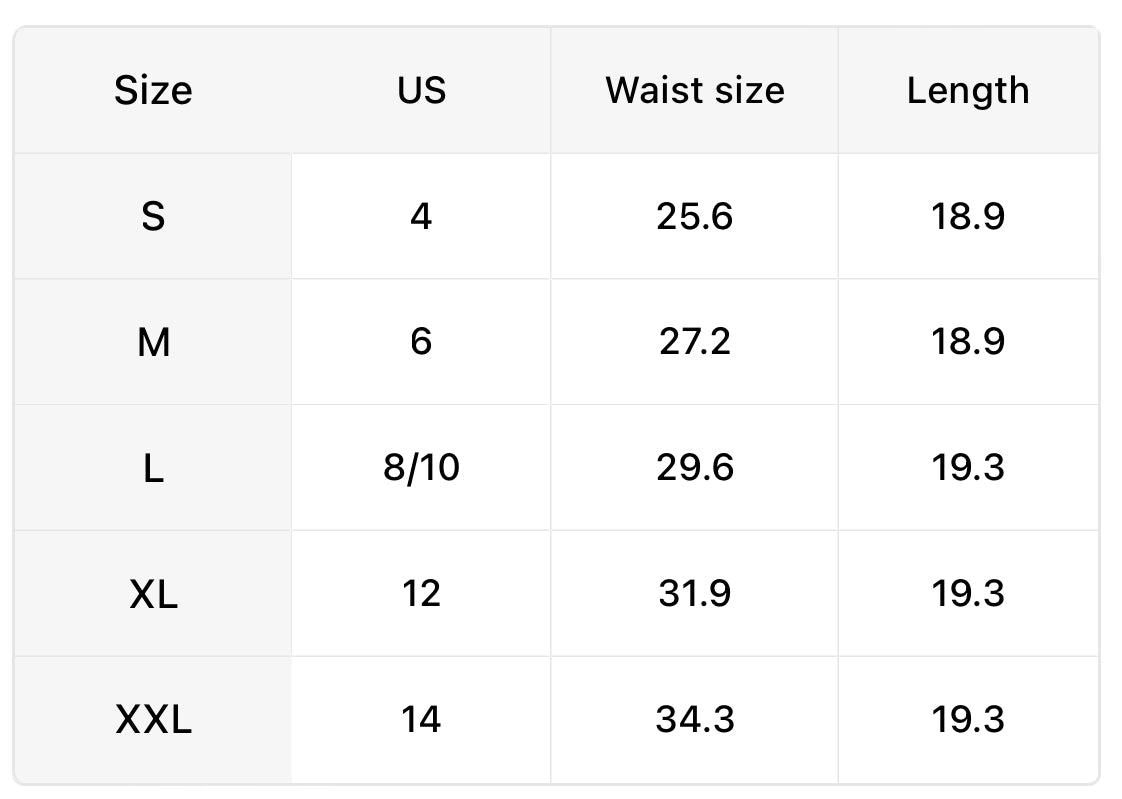Click the US column header
This screenshot has width=1122, height=799.
click(x=421, y=91)
